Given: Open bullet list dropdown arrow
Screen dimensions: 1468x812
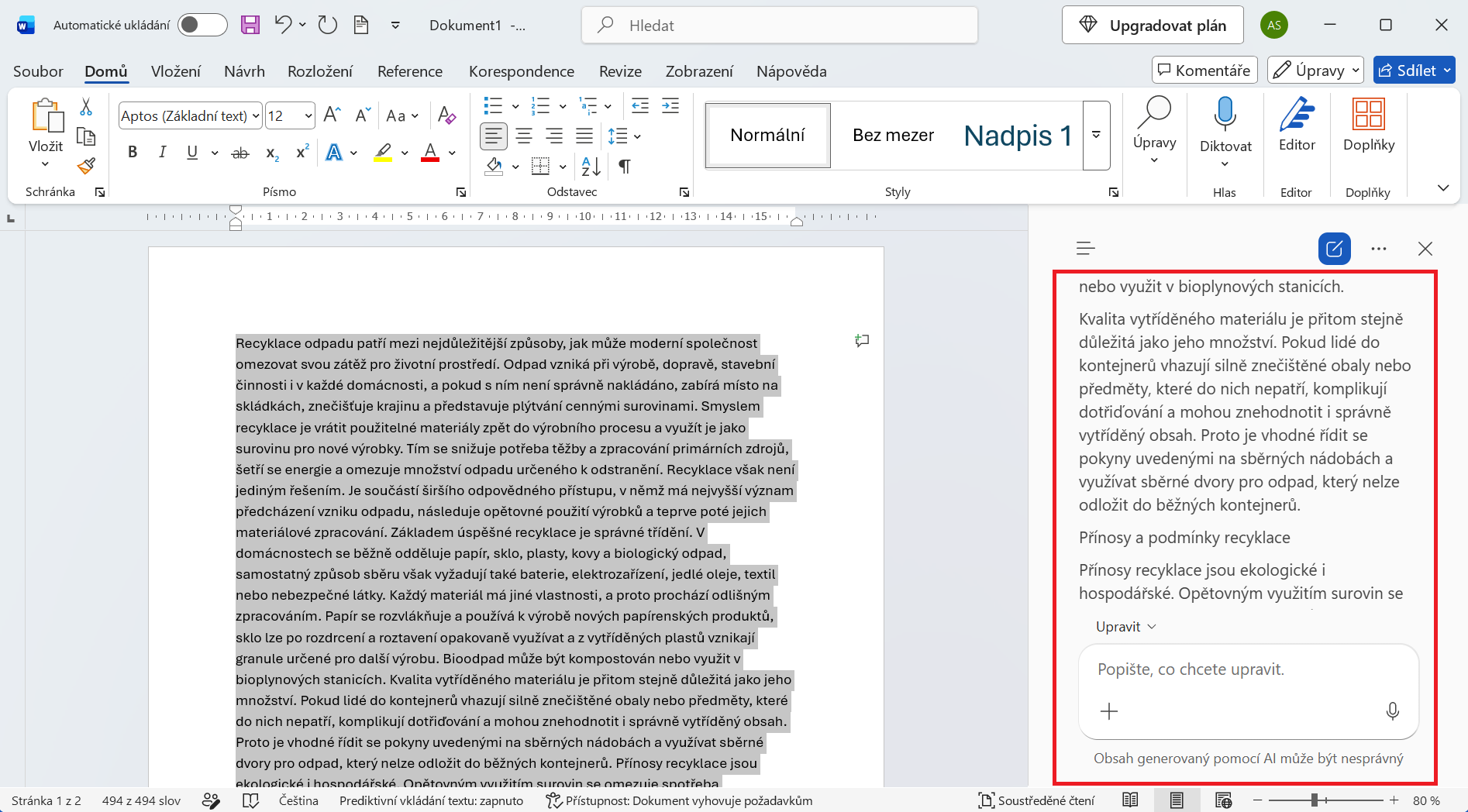Looking at the screenshot, I should [515, 106].
